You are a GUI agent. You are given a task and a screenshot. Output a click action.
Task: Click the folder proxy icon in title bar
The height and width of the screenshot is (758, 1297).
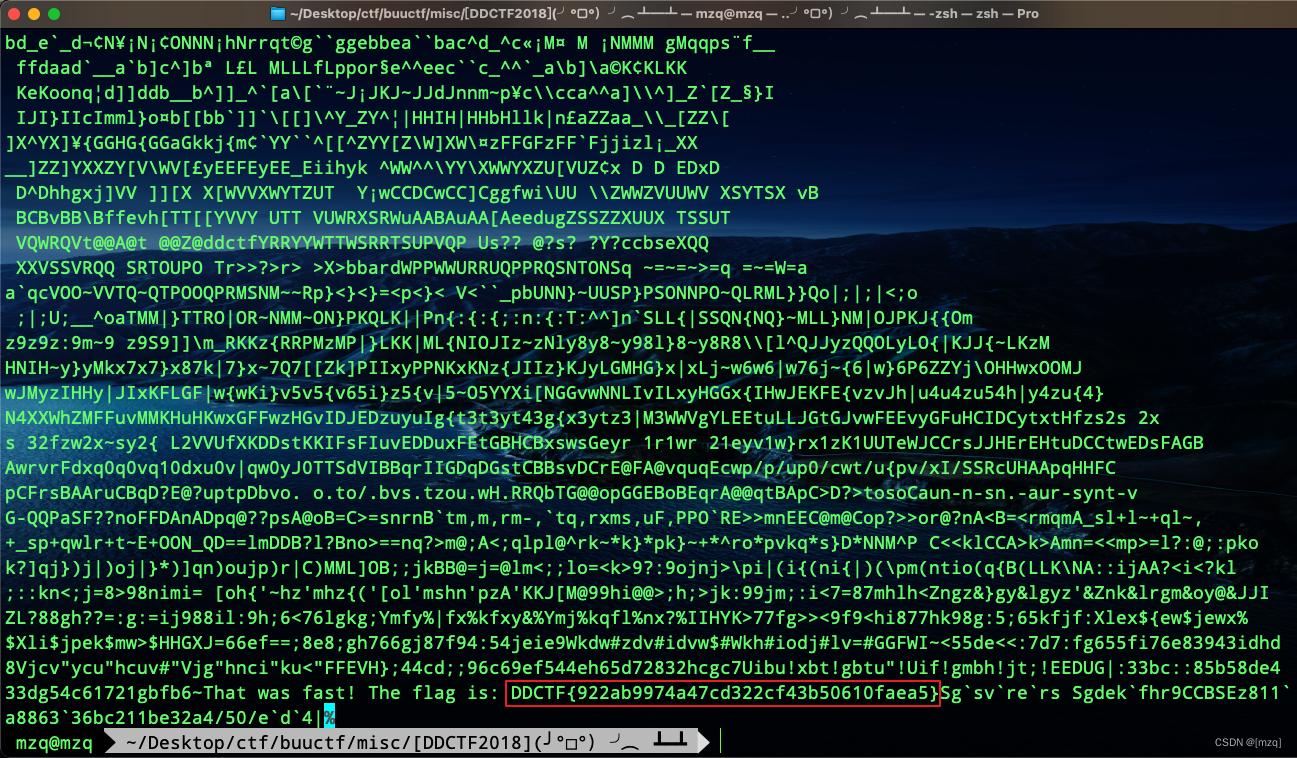pyautogui.click(x=278, y=14)
